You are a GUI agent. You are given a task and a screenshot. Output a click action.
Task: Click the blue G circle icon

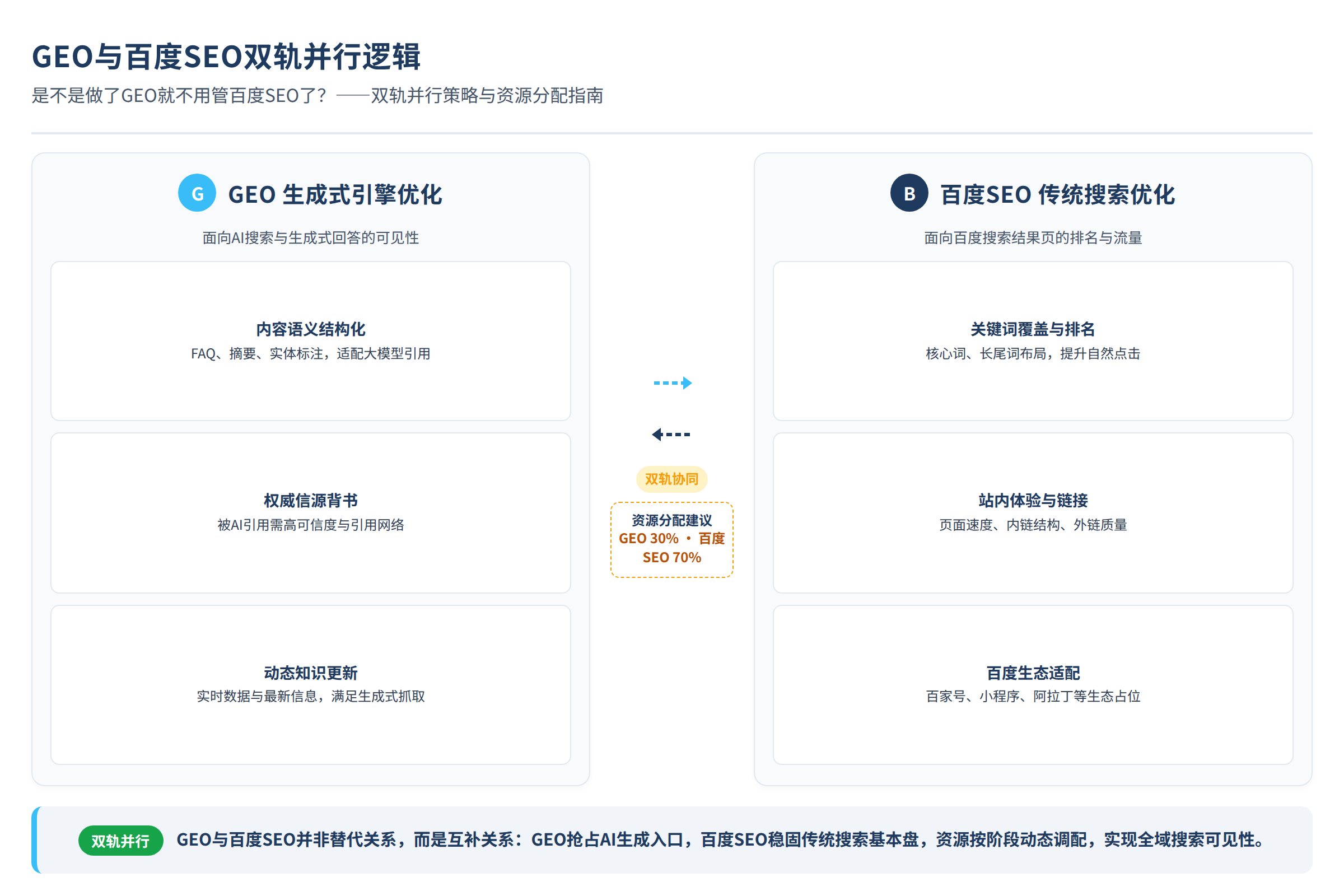(x=197, y=193)
